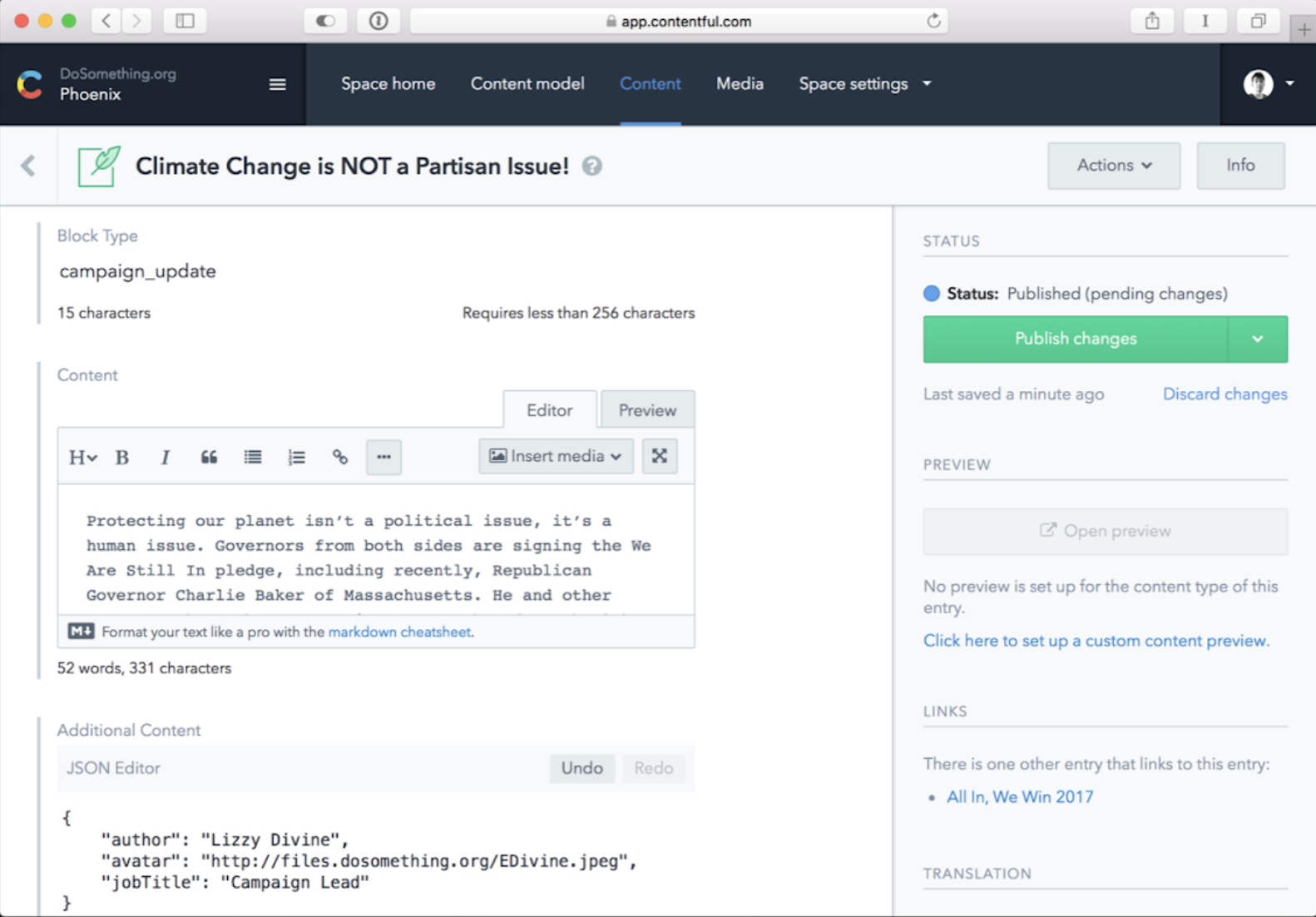Click the password manager info icon
Image resolution: width=1316 pixels, height=917 pixels.
click(x=378, y=21)
